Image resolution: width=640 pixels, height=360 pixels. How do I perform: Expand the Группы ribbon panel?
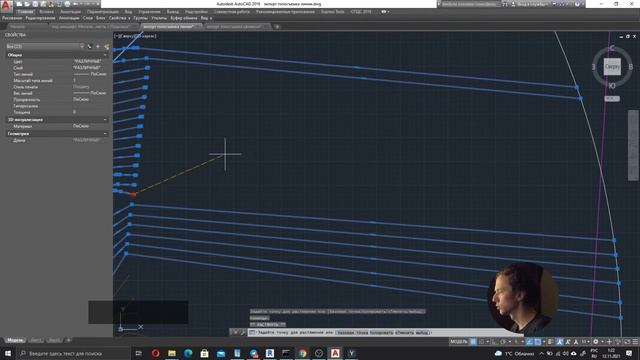coord(140,18)
